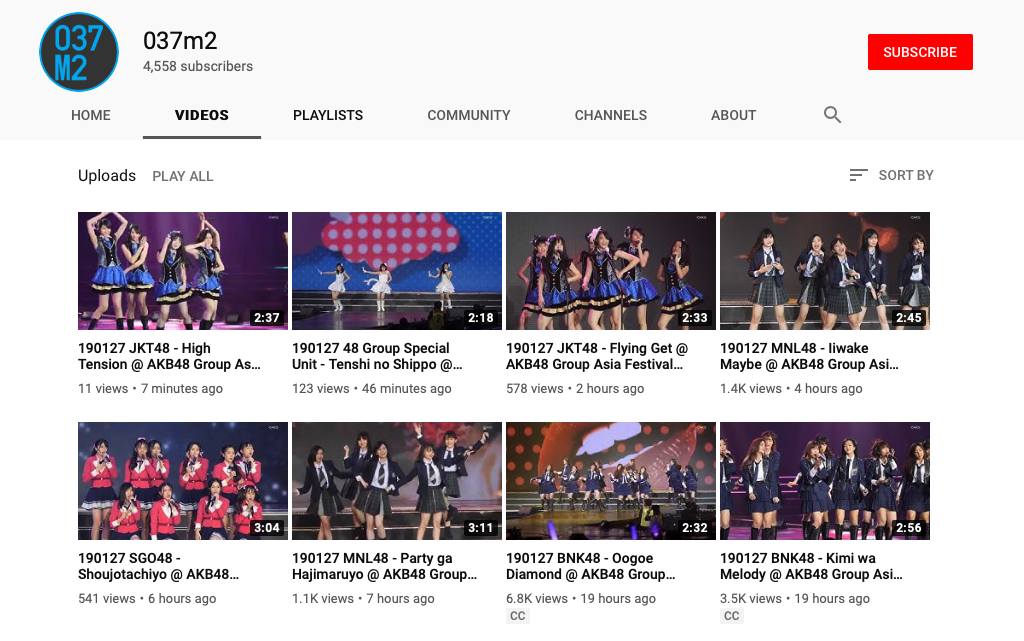
Task: Go to the Community tab
Action: [469, 115]
